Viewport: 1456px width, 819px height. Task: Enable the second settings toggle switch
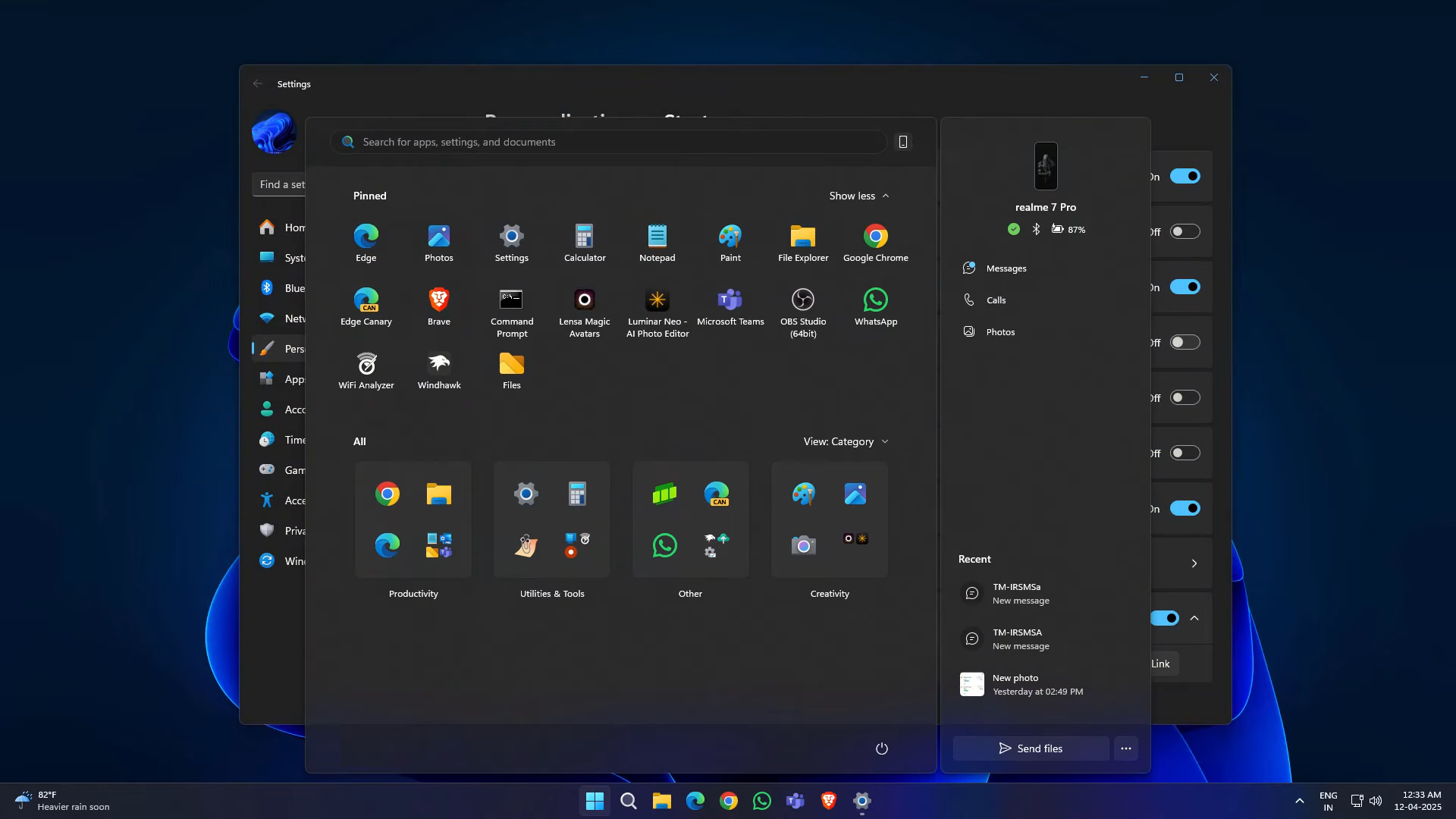pos(1185,232)
